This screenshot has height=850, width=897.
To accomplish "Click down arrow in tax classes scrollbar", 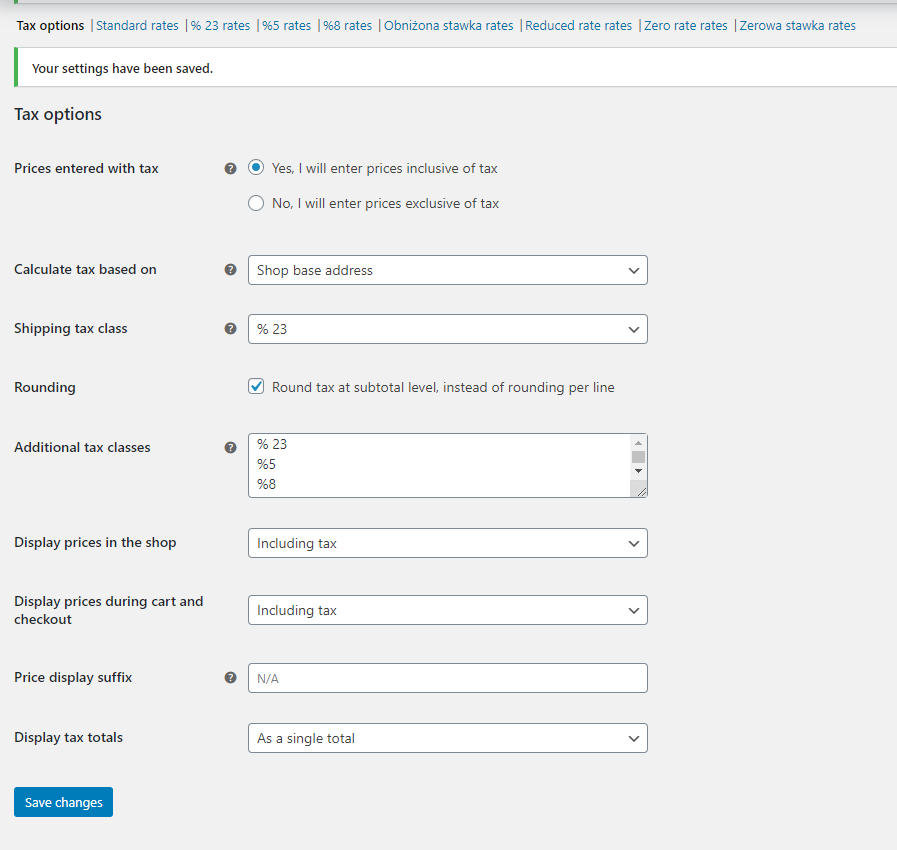I will tap(638, 471).
